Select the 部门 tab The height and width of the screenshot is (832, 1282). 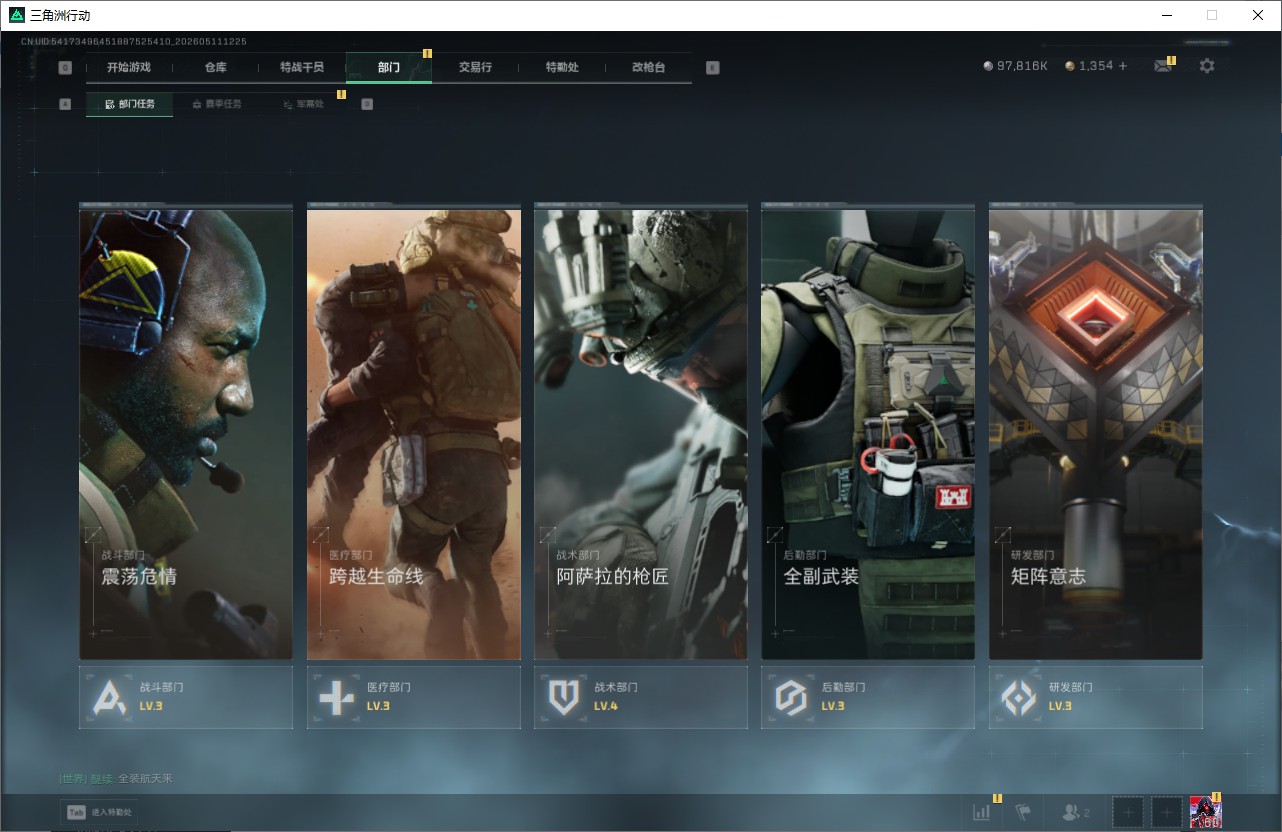click(x=389, y=68)
